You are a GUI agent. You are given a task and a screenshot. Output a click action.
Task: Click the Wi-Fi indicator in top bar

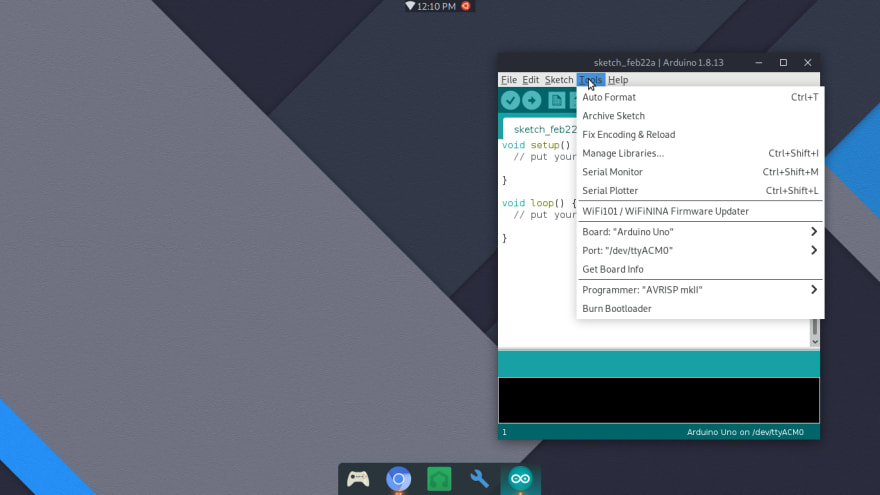tap(410, 6)
